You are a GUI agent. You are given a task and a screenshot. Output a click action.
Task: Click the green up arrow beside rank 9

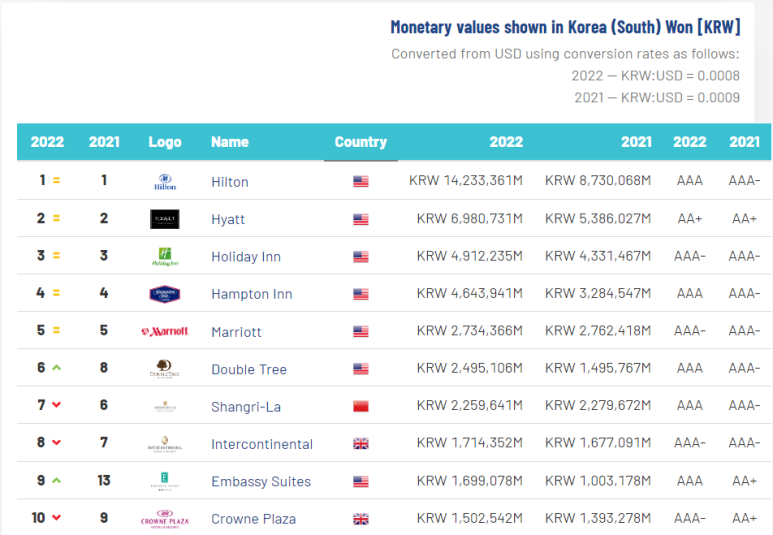point(57,480)
